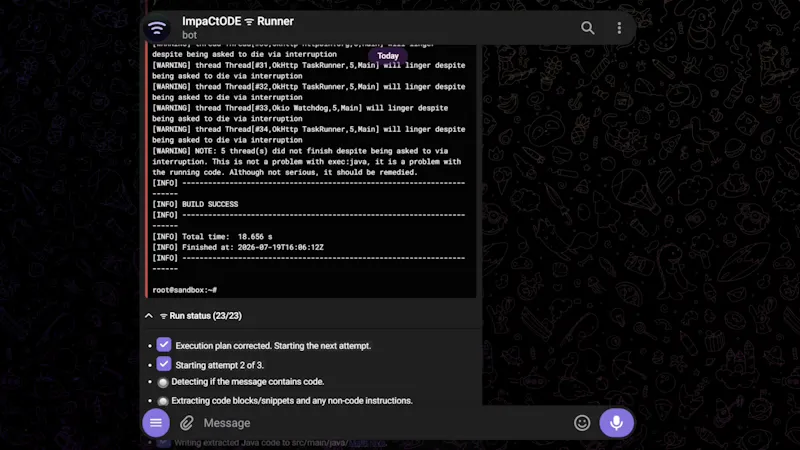Click the Thread[#34,OkHttp TaskRunner warning line

pos(309,135)
